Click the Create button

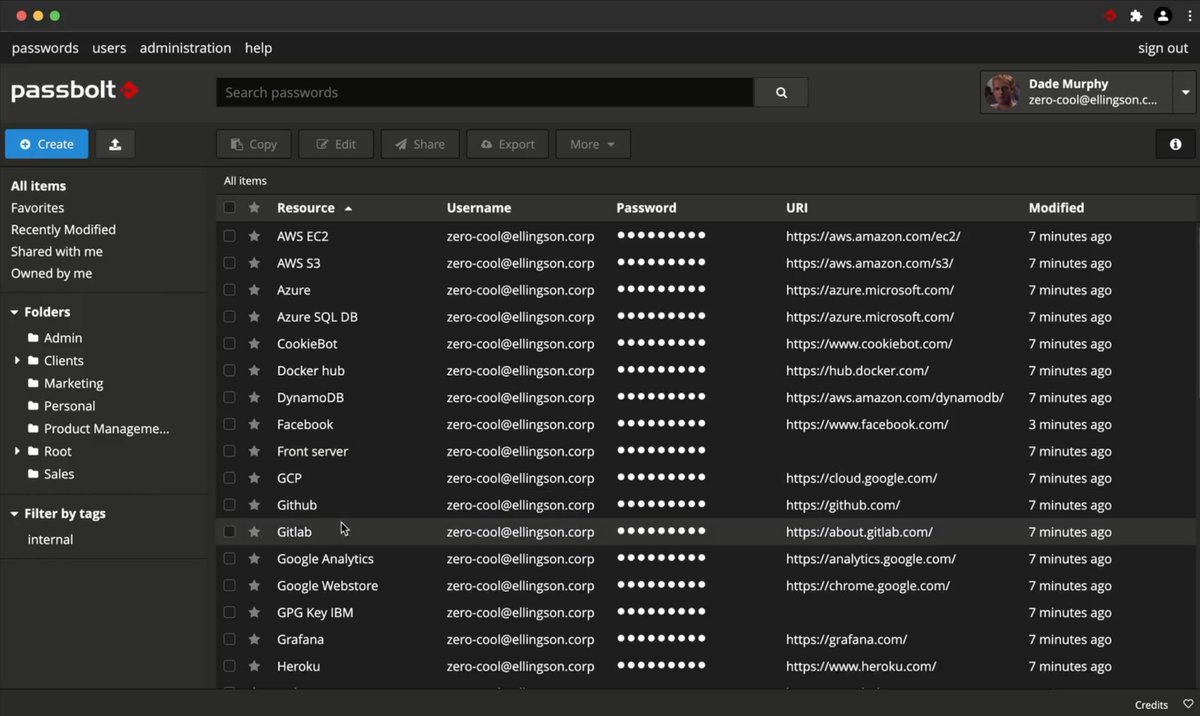[x=46, y=144]
